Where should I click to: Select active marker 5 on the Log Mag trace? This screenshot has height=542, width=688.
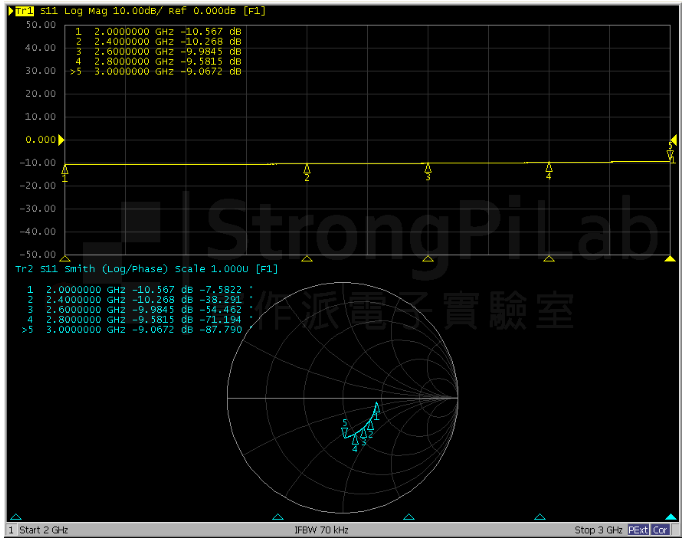670,155
